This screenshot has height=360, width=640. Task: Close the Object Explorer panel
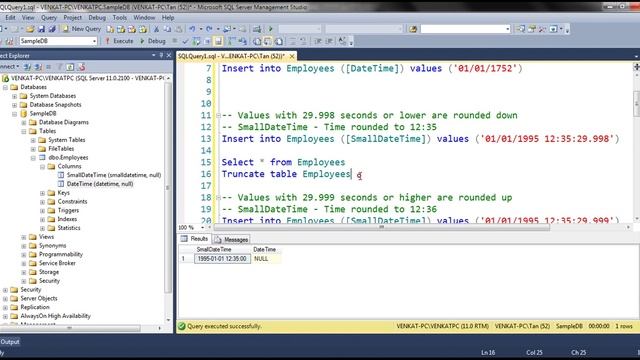(x=169, y=55)
